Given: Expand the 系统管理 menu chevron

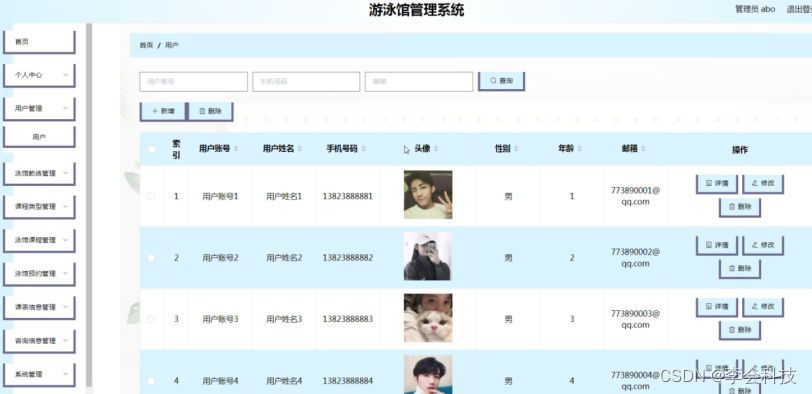Looking at the screenshot, I should [x=65, y=374].
